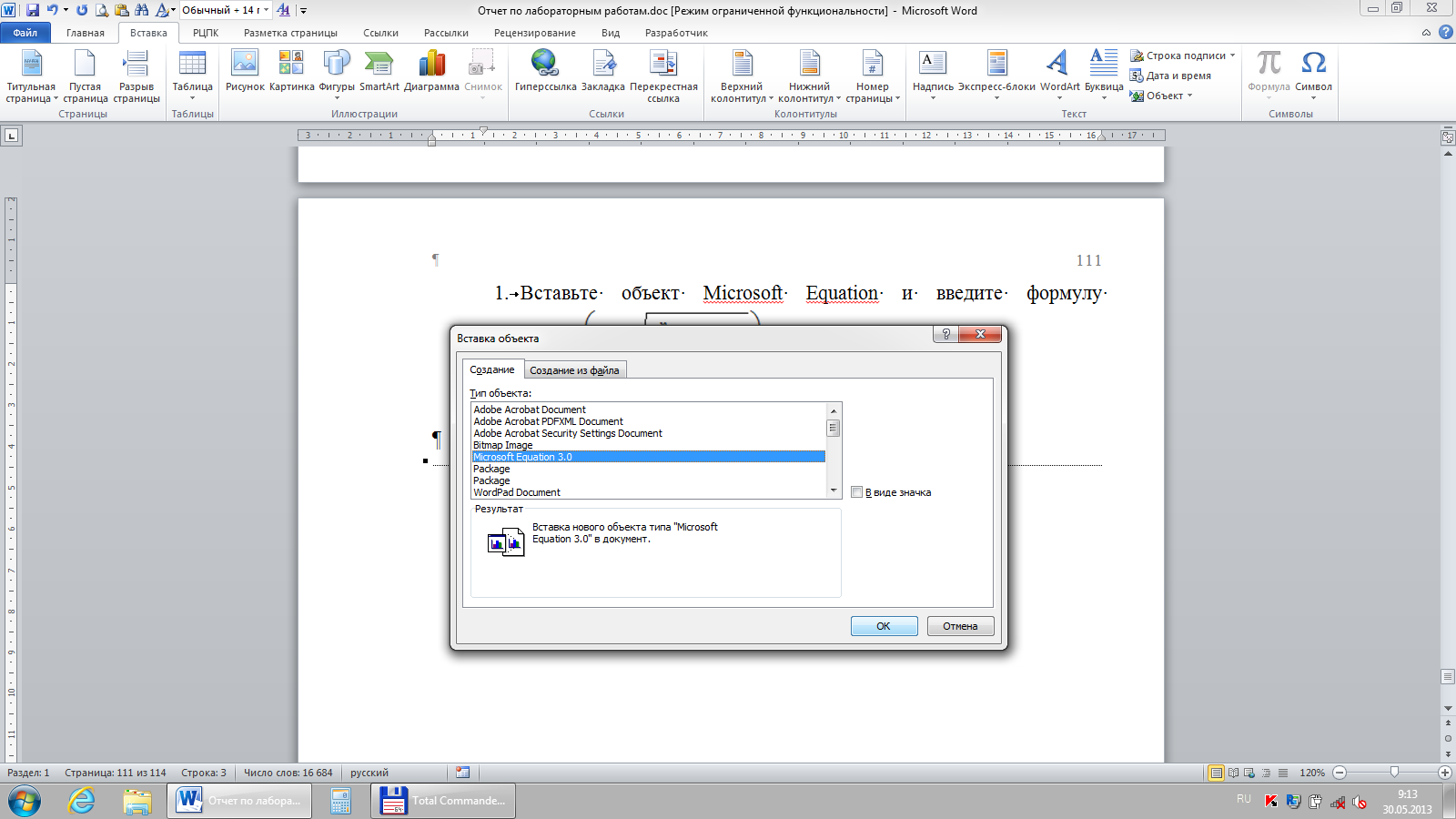This screenshot has height=819, width=1456.
Task: Switch to the Рецензирование tab
Action: point(535,33)
